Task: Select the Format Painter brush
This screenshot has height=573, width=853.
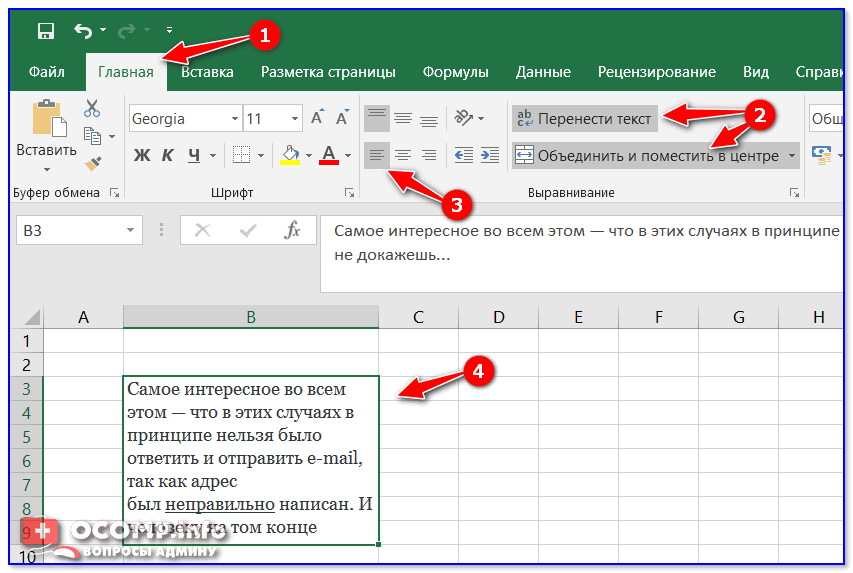Action: coord(93,163)
